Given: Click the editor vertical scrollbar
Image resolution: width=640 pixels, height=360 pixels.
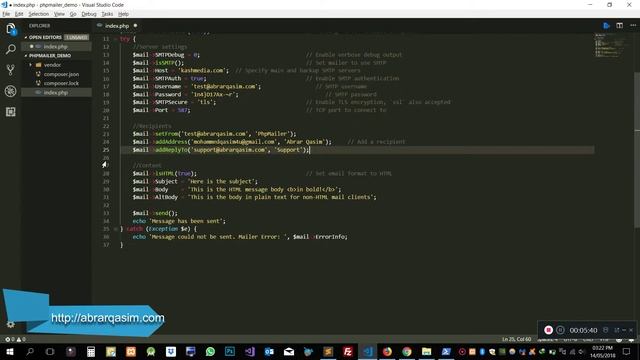Looking at the screenshot, I should pos(637,150).
